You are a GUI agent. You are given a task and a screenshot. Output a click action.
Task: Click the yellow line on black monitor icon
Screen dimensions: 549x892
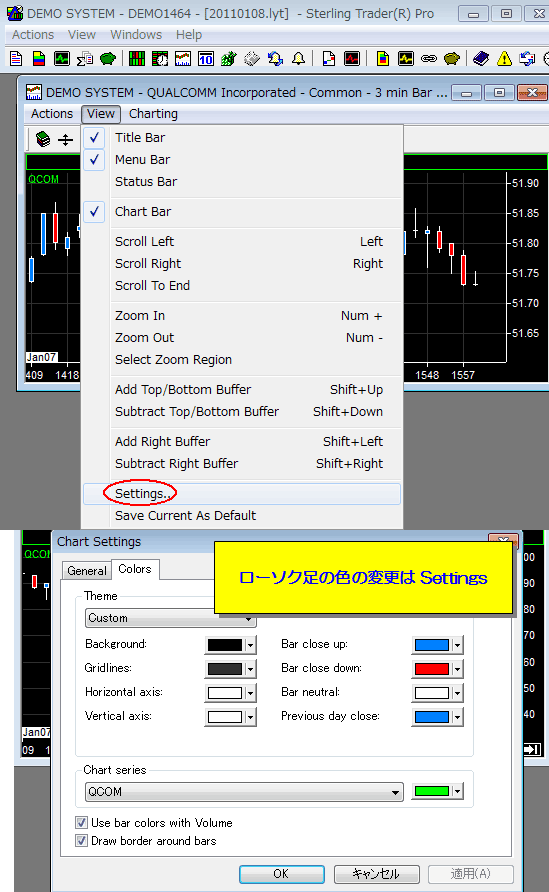point(406,58)
